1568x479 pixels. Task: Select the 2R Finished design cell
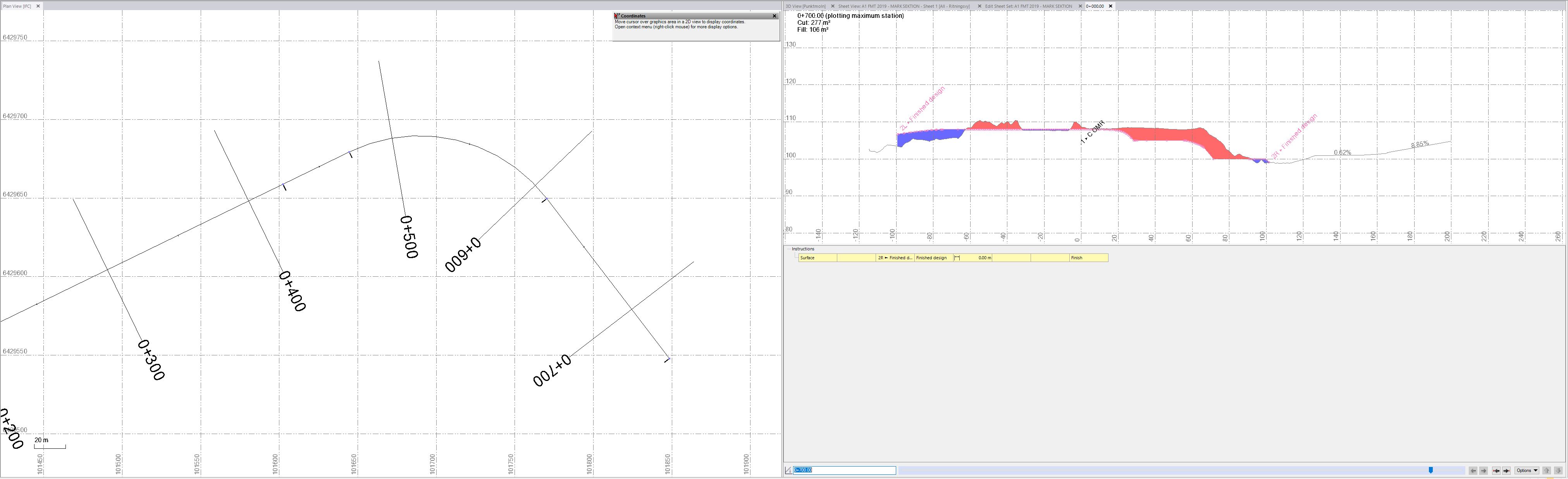[x=895, y=258]
